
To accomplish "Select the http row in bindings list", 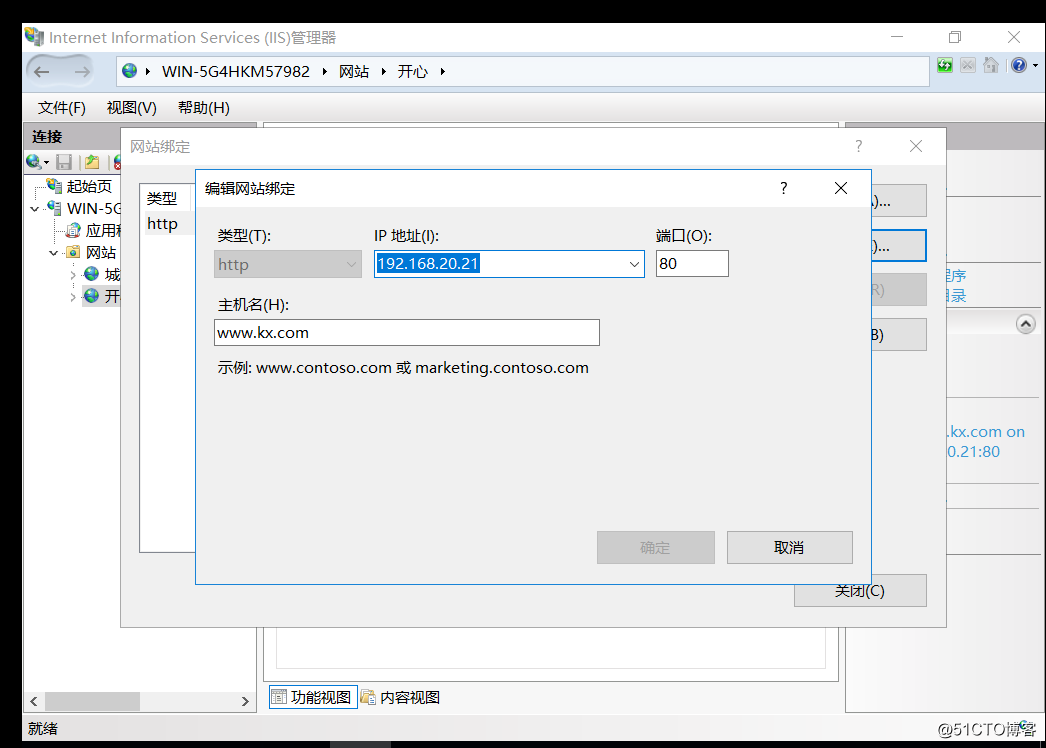I will (167, 224).
